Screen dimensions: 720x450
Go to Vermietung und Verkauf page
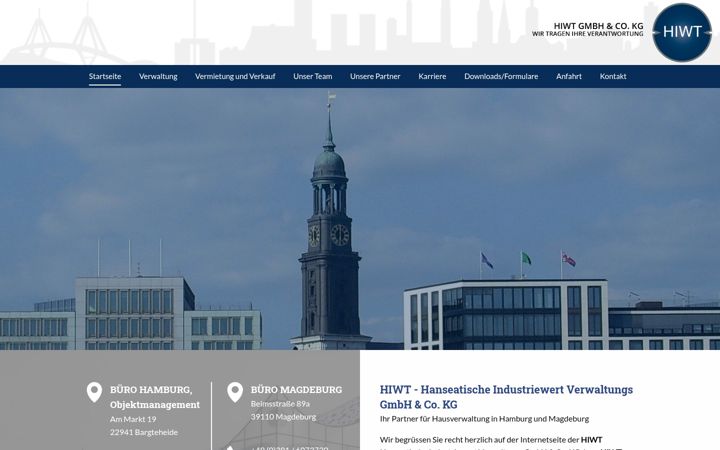tap(235, 76)
